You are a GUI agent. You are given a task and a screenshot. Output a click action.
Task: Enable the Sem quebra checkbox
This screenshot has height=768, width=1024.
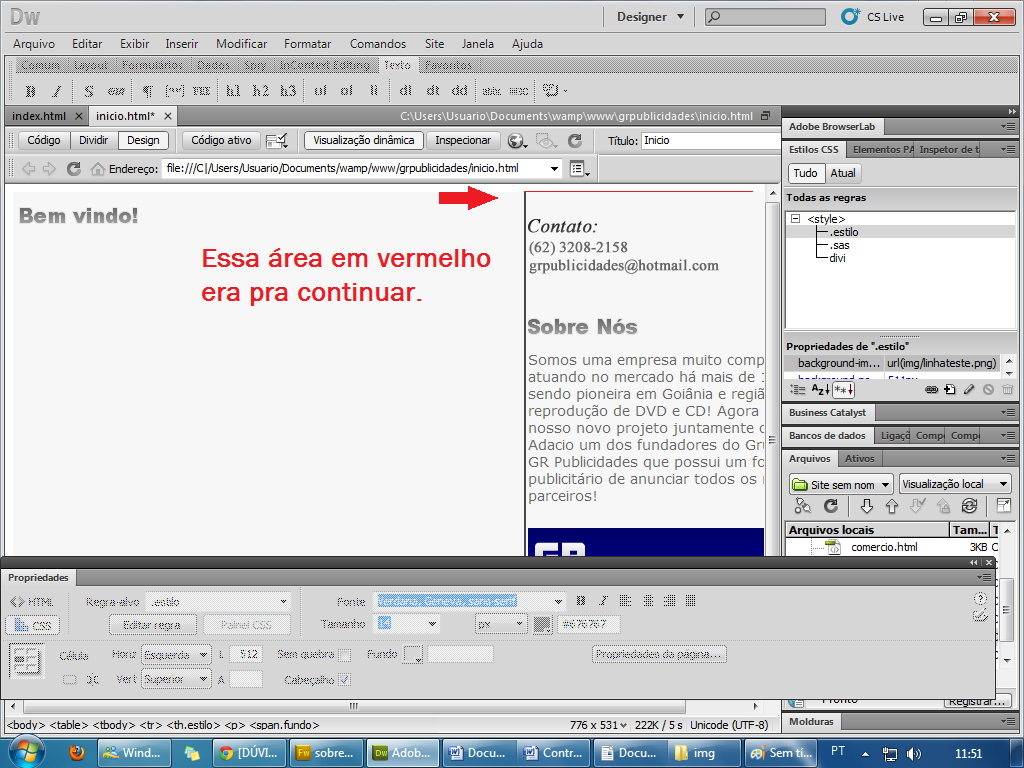click(x=343, y=655)
